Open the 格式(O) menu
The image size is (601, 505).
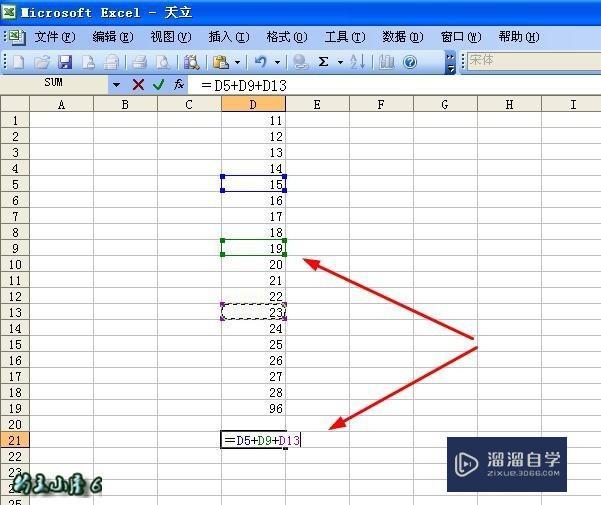click(287, 37)
